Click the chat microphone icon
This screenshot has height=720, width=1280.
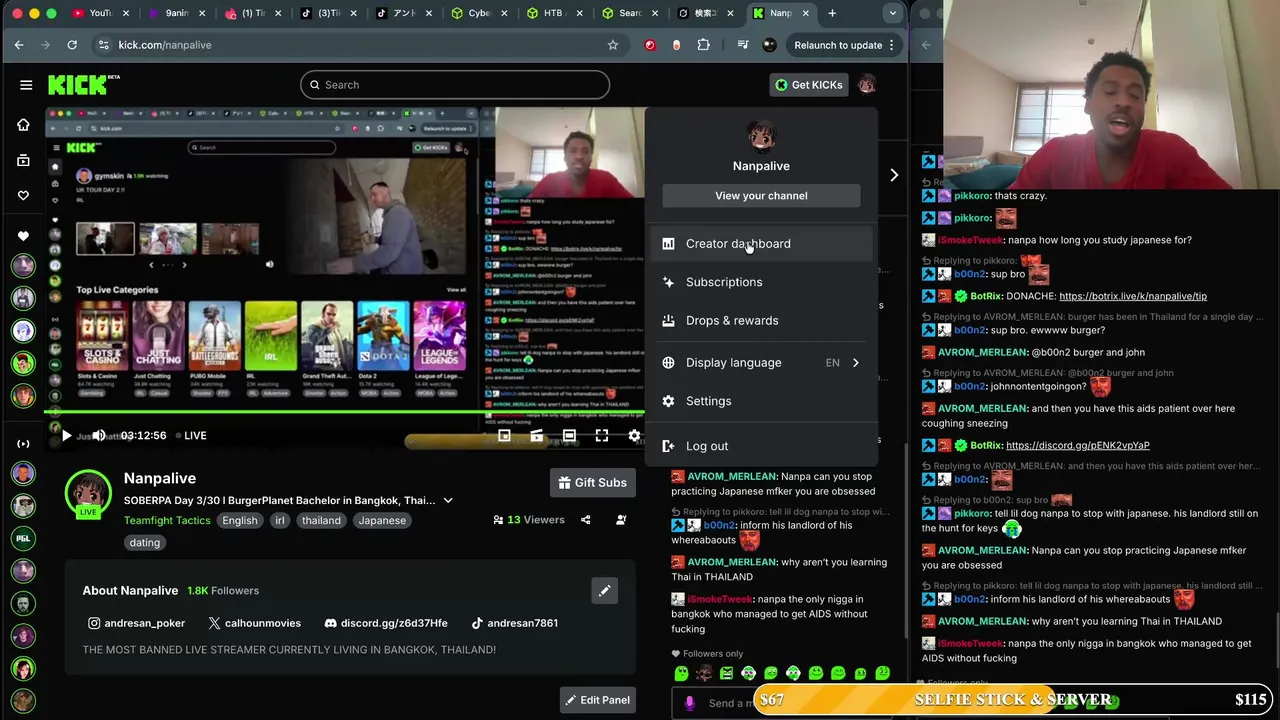point(689,703)
